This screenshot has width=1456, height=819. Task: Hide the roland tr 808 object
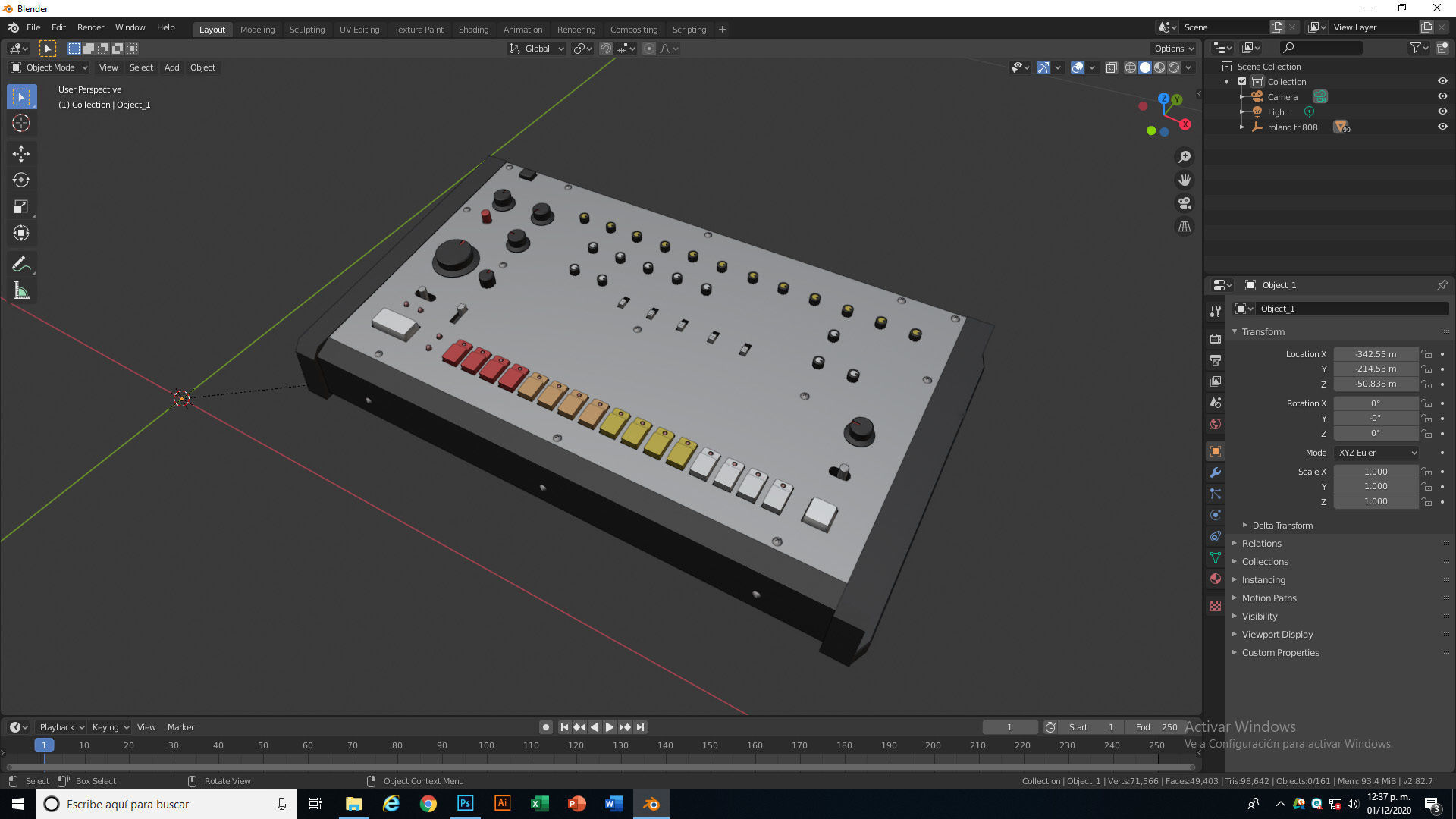point(1442,127)
